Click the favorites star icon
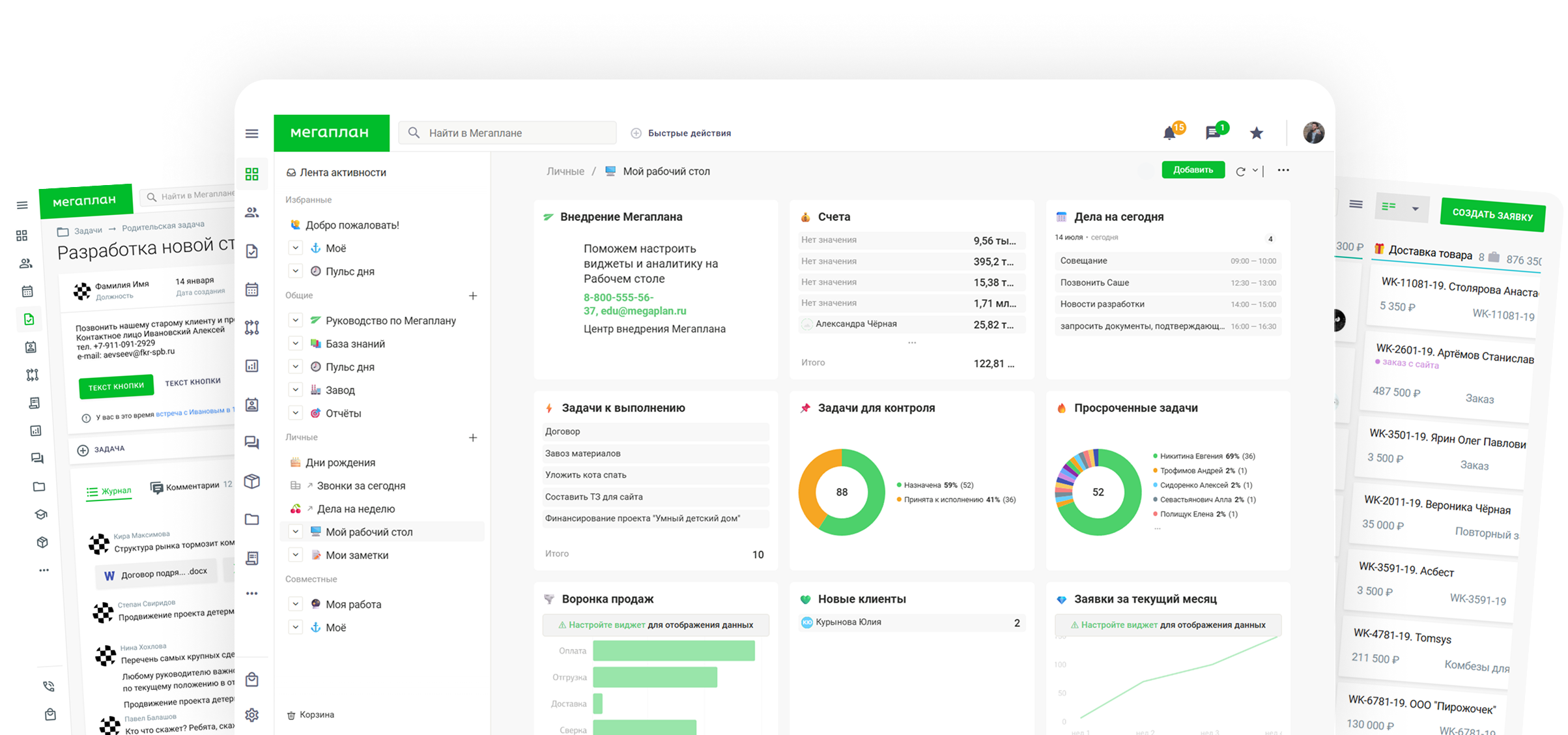This screenshot has width=1568, height=735. tap(1257, 133)
